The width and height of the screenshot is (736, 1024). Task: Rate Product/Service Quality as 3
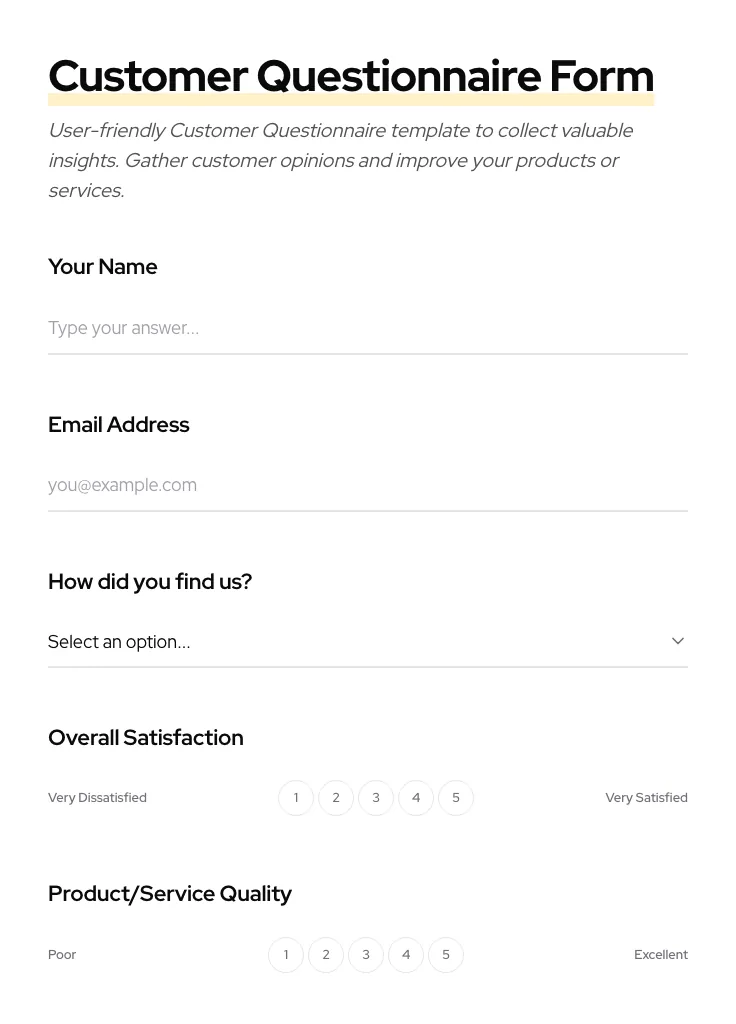366,954
